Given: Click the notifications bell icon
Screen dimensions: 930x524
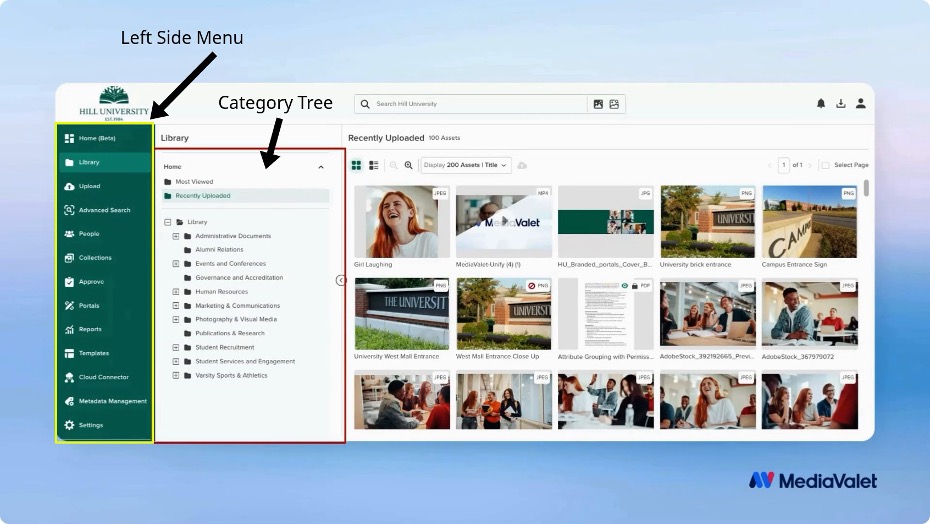Looking at the screenshot, I should coord(821,103).
